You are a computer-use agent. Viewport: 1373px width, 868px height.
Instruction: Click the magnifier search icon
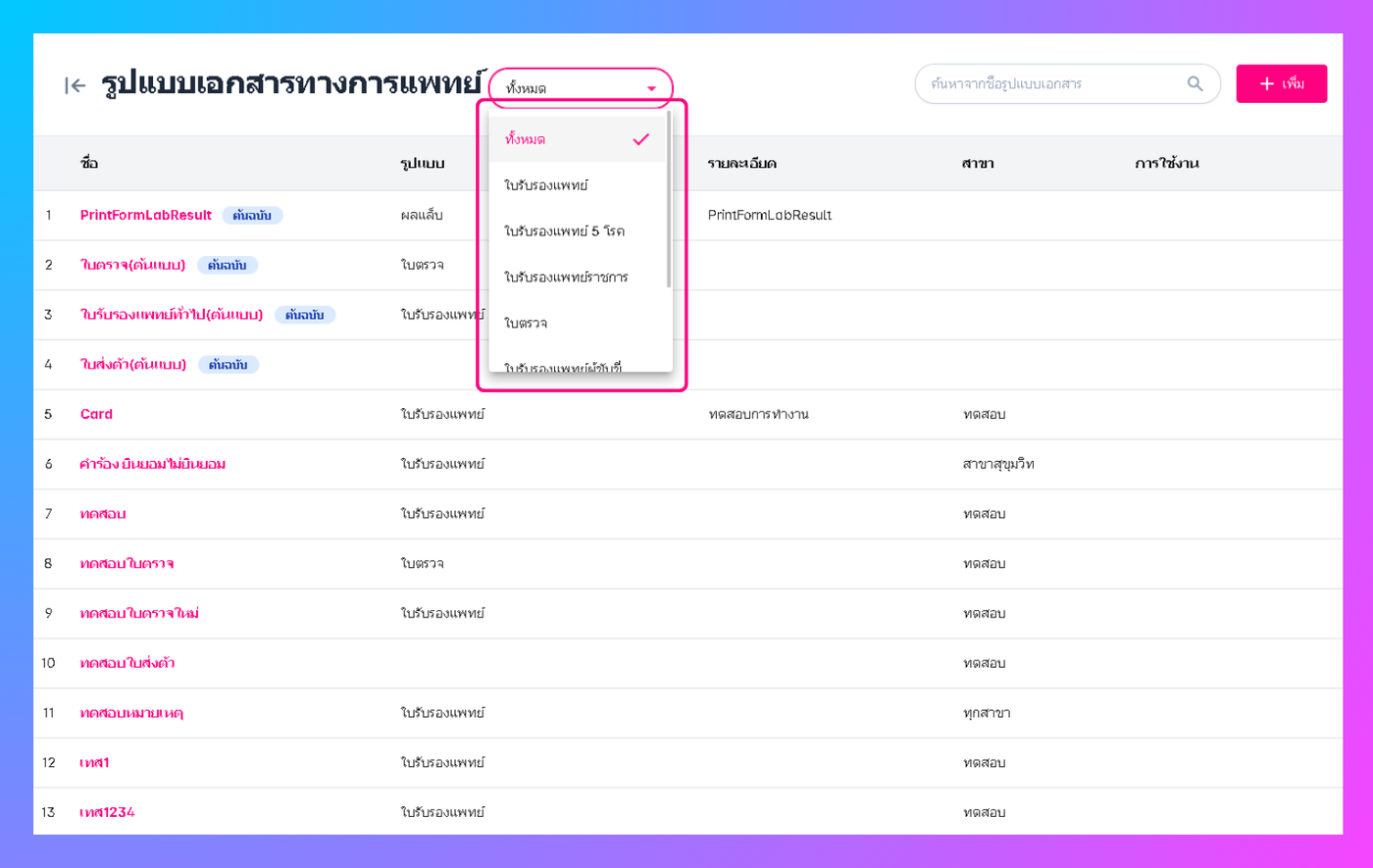(x=1195, y=83)
